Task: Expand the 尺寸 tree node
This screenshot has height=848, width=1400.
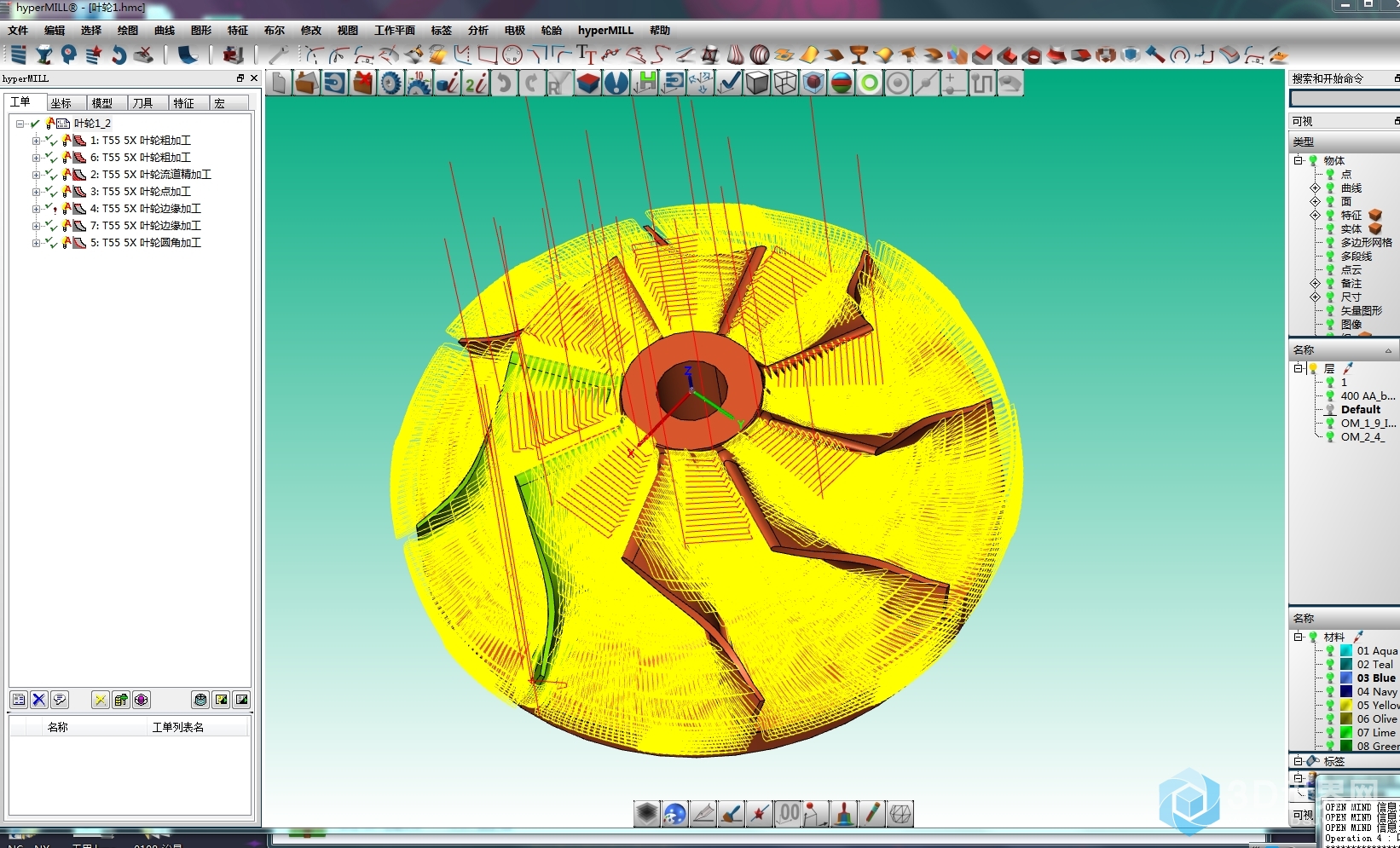Action: [x=1315, y=297]
